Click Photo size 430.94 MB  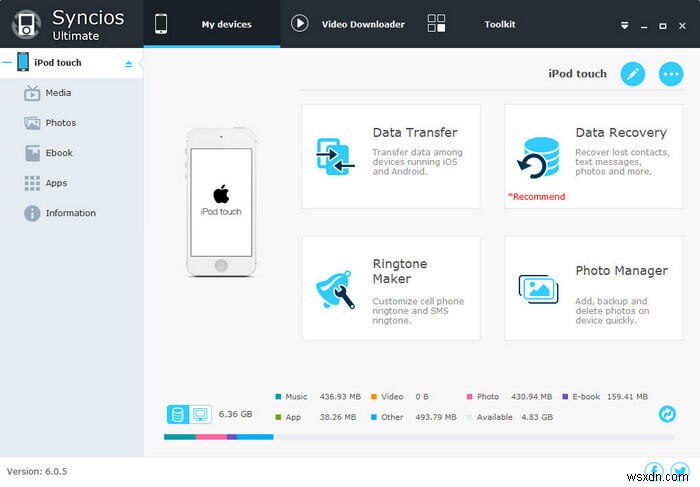click(x=531, y=396)
